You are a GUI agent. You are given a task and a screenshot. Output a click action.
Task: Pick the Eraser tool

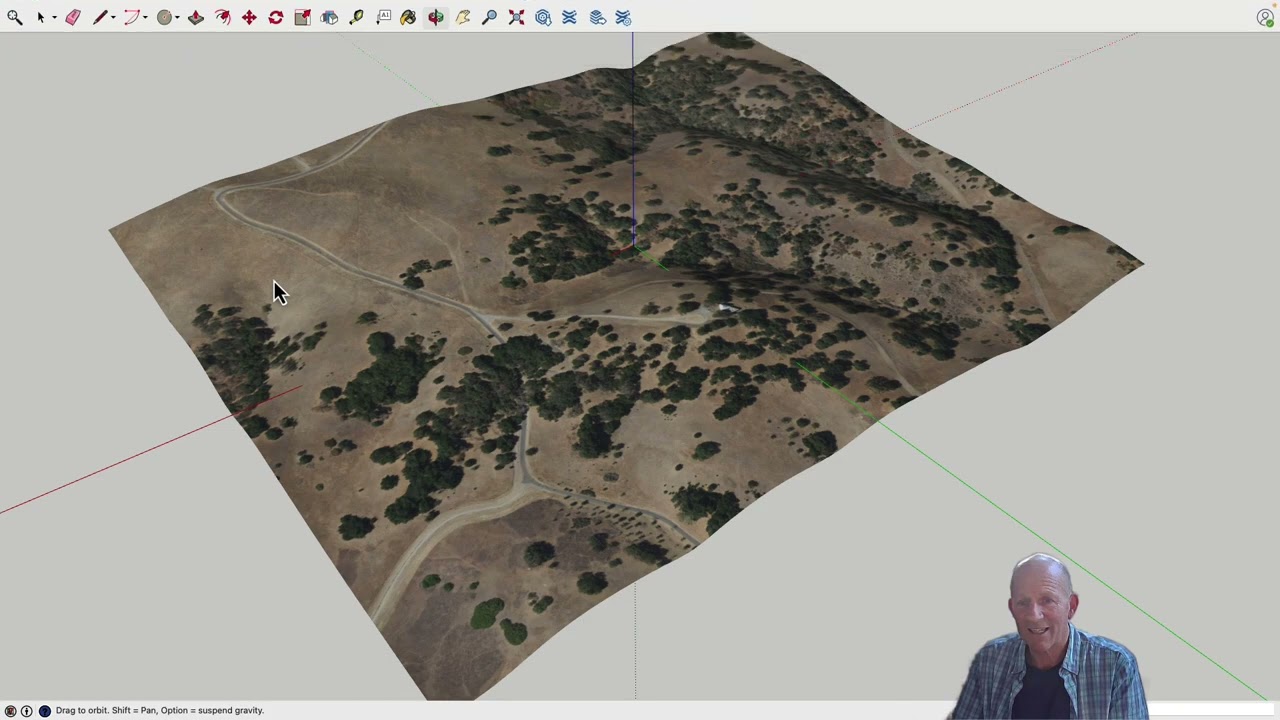[x=73, y=17]
